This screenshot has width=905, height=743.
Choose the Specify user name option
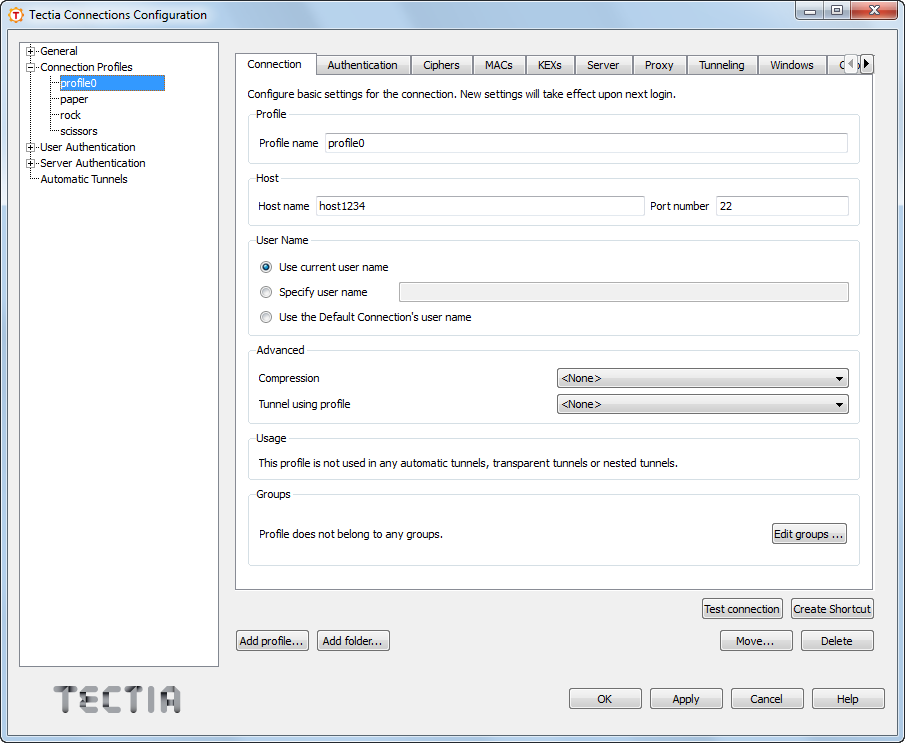coord(265,291)
